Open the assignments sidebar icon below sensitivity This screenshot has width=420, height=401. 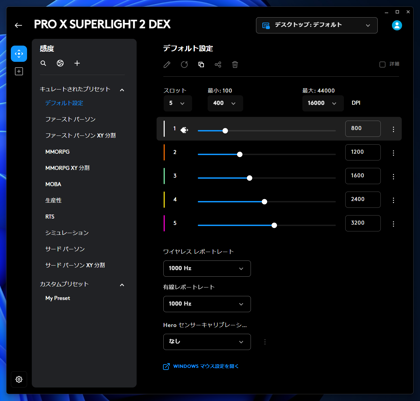coord(19,71)
